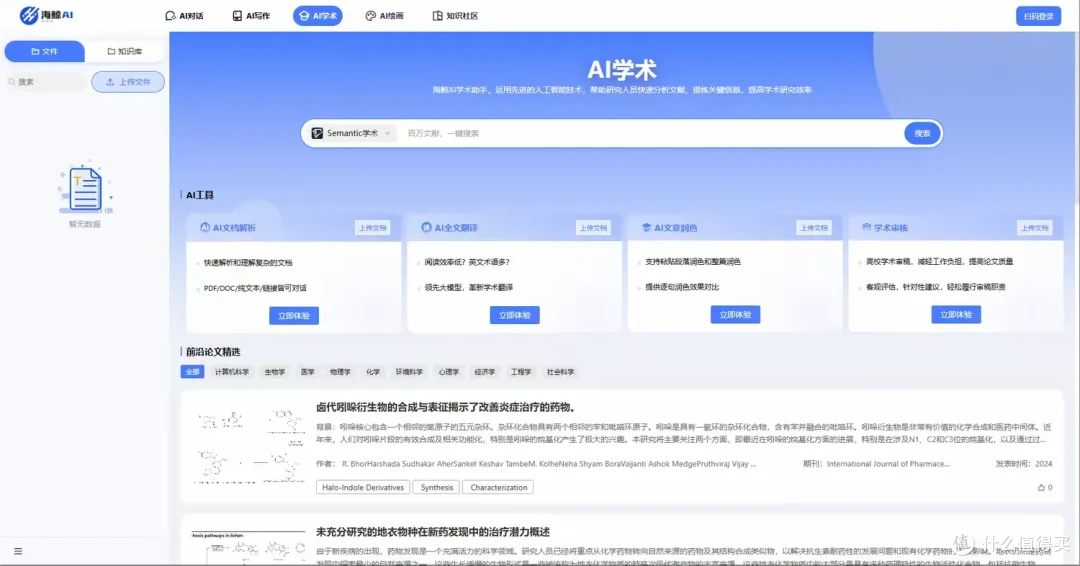Focus the sidebar 搜索 field

(46, 82)
